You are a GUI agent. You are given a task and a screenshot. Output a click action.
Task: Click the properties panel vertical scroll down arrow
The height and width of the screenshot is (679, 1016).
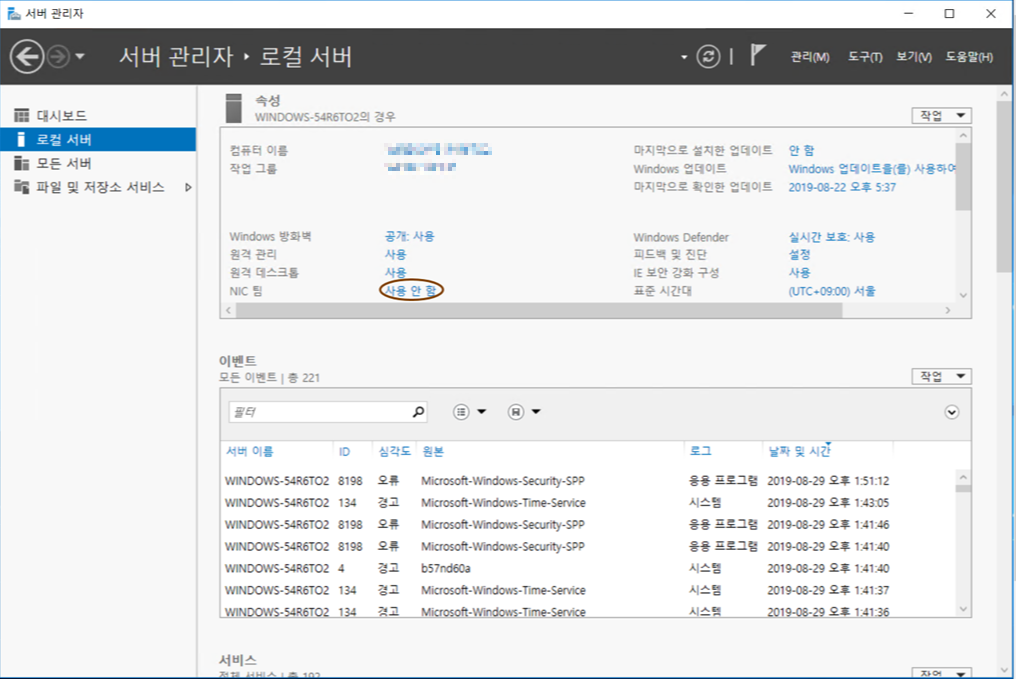coord(964,295)
